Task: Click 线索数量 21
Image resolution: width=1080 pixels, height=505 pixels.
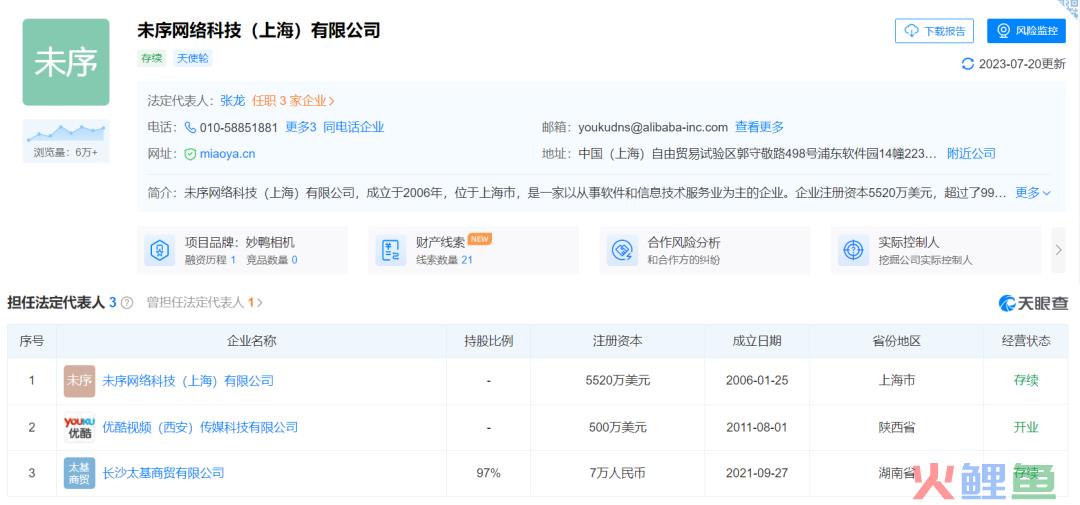Action: tap(444, 260)
